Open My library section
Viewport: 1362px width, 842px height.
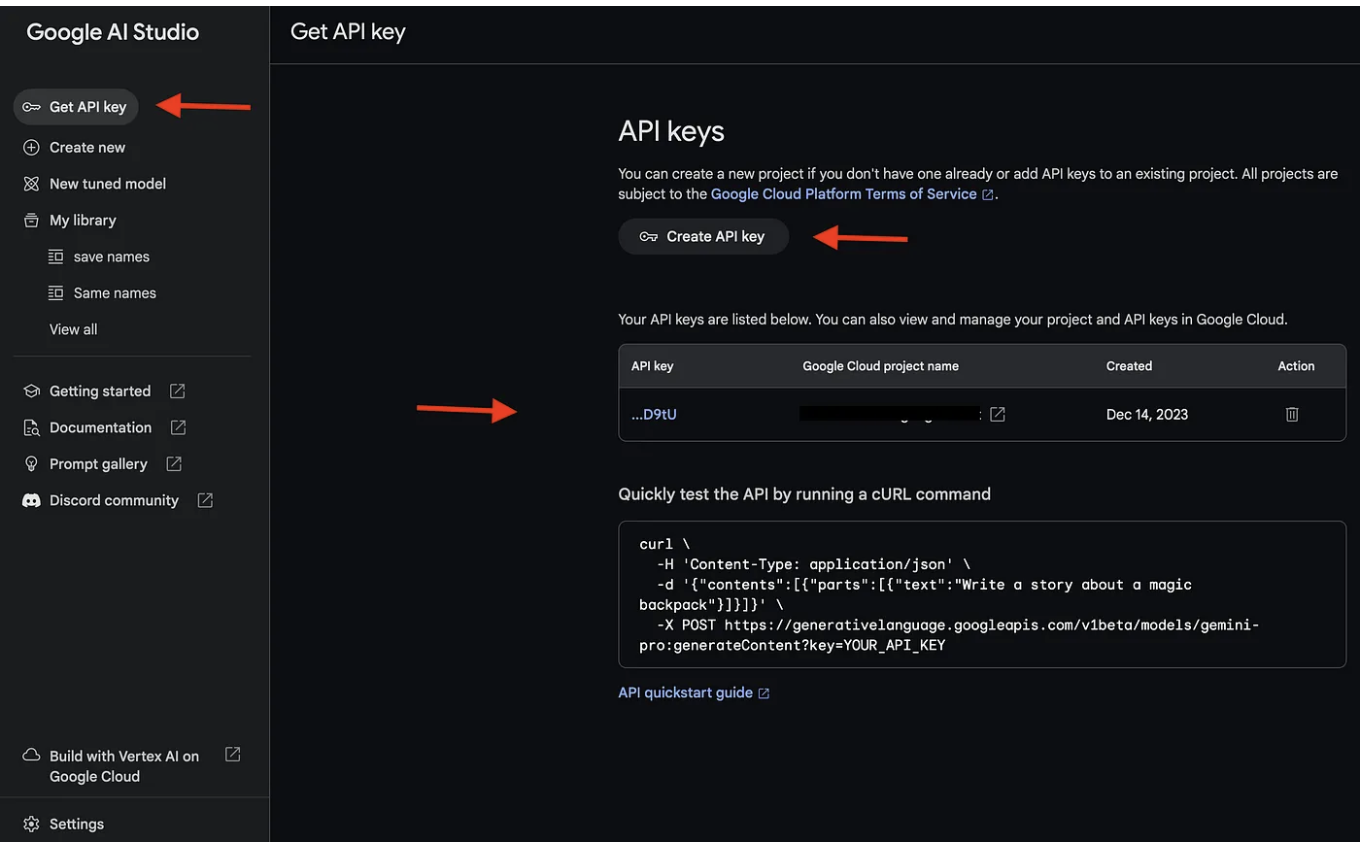[x=83, y=220]
